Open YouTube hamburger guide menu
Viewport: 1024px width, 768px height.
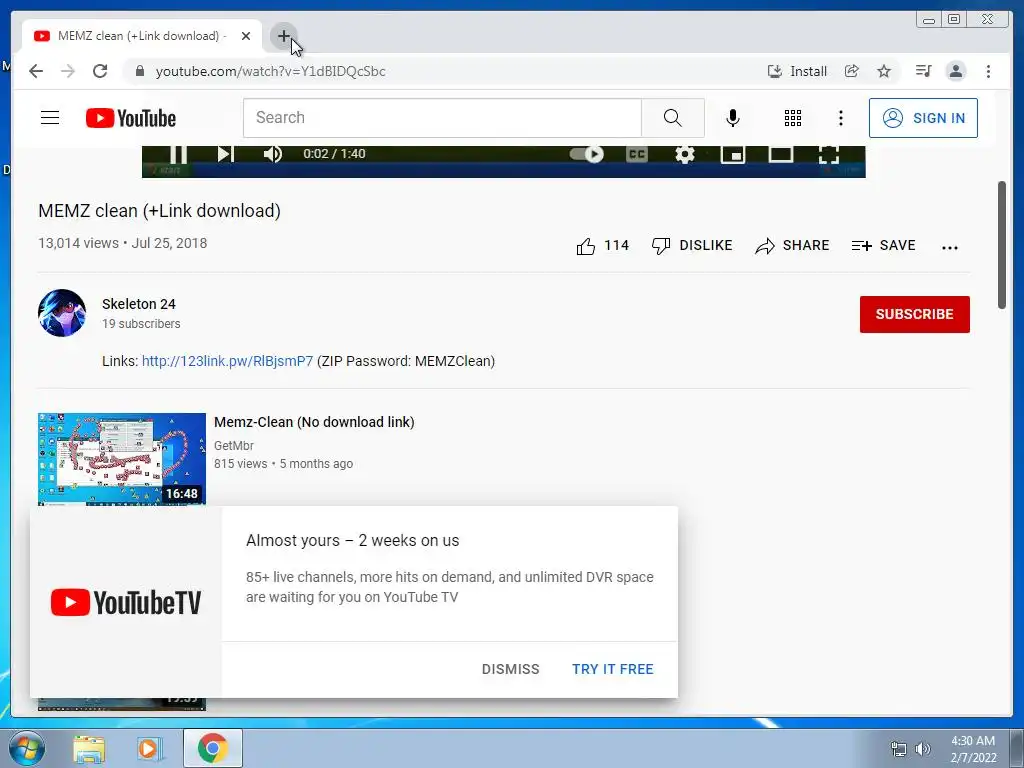[50, 118]
